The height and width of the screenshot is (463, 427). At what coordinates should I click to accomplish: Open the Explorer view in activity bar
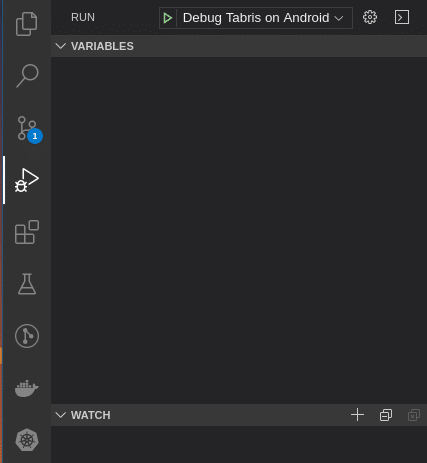point(27,24)
